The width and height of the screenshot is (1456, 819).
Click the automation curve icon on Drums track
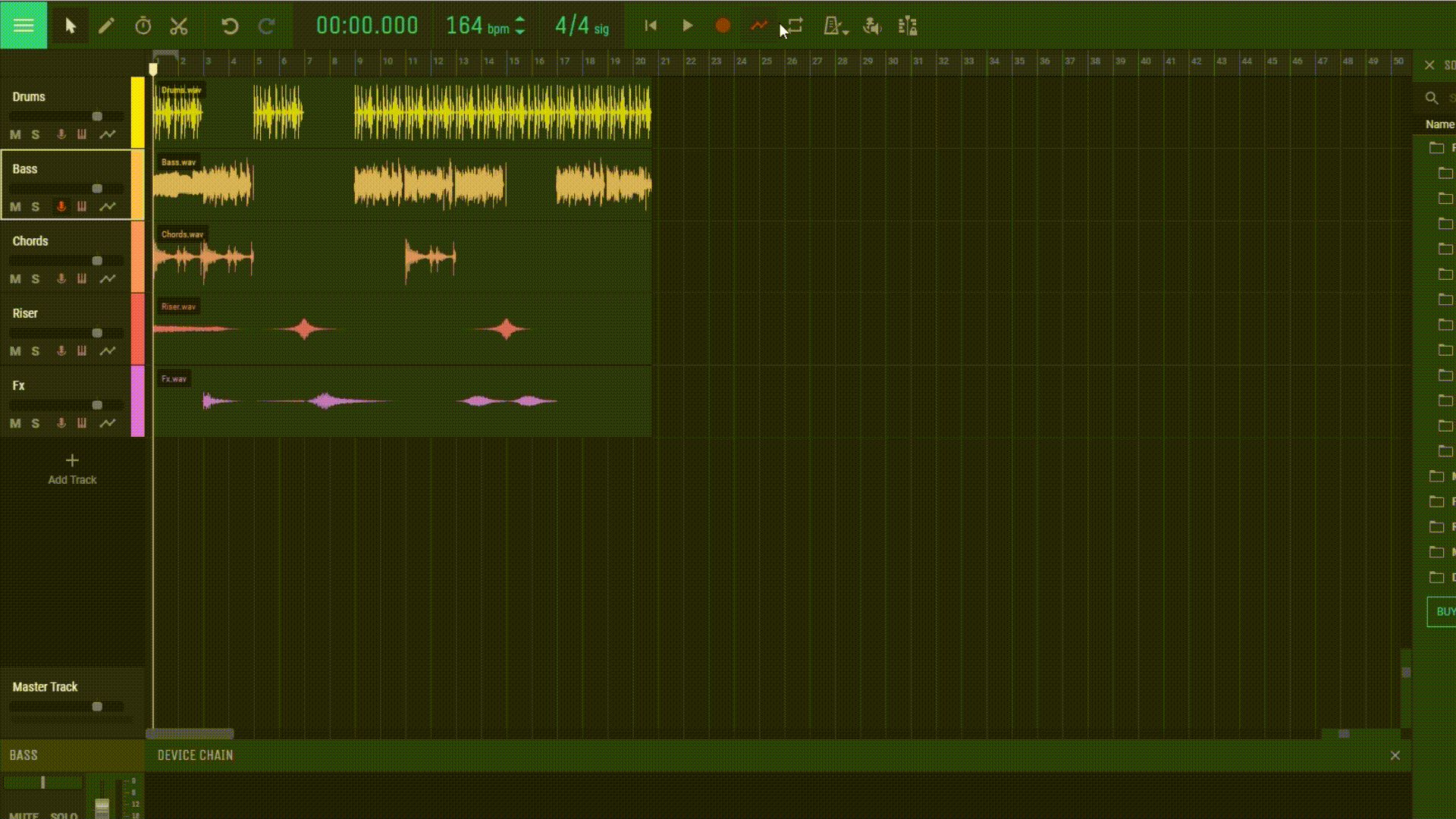pos(107,134)
